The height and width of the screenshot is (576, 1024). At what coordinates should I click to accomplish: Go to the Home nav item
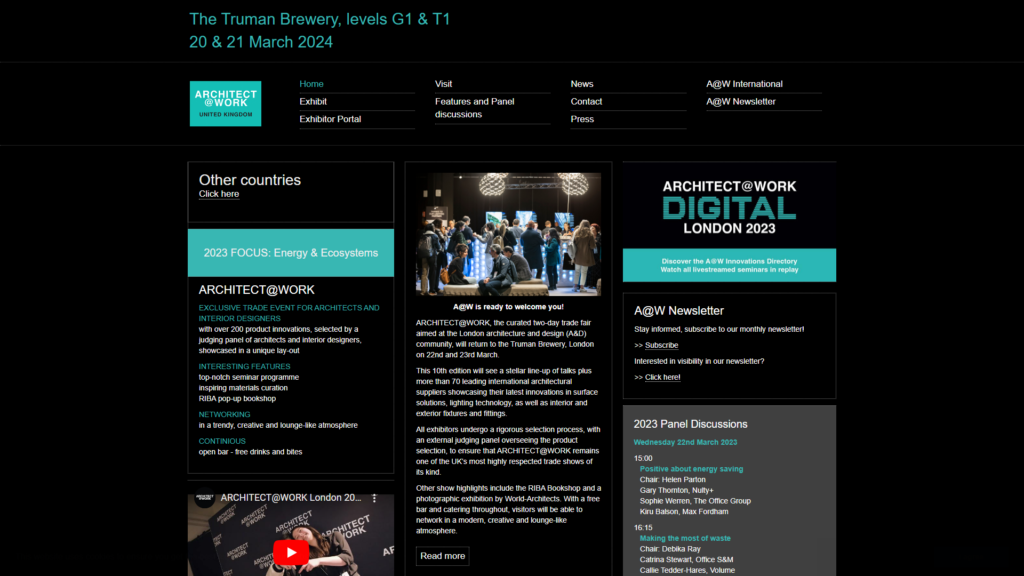click(x=312, y=84)
